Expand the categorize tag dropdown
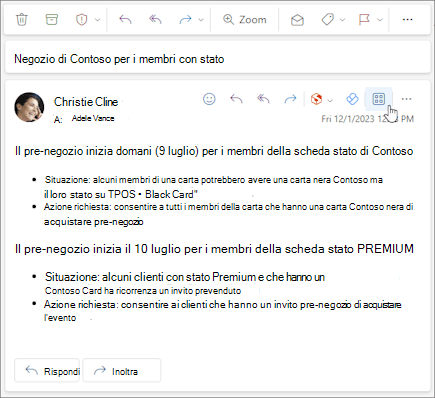435x398 pixels. tap(343, 20)
